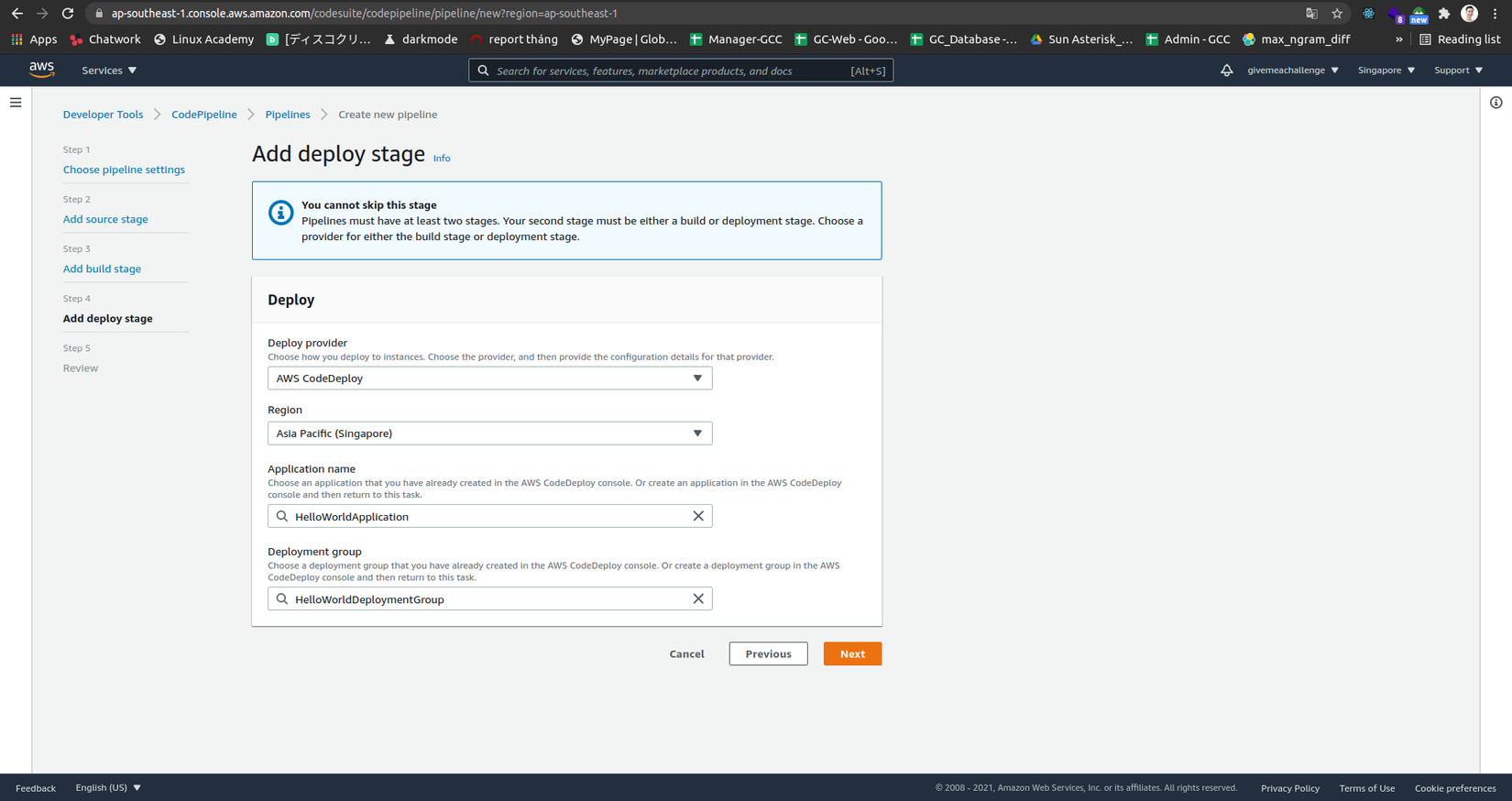Go to Developer Tools breadcrumb
The height and width of the screenshot is (801, 1512).
pyautogui.click(x=103, y=115)
